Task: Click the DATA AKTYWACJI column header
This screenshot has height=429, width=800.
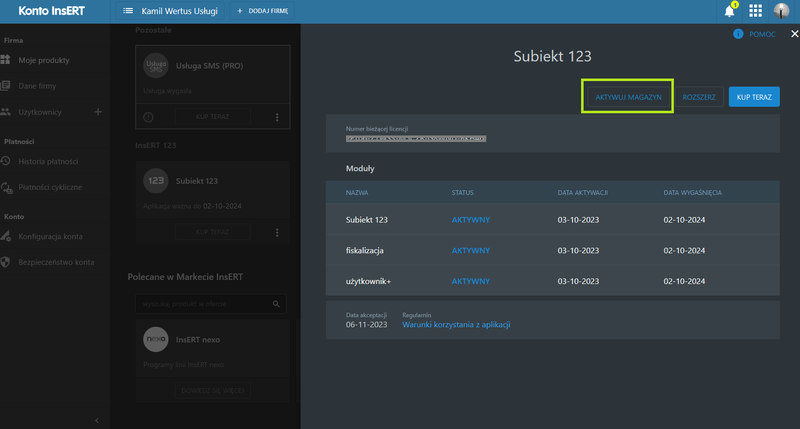Action: click(583, 193)
